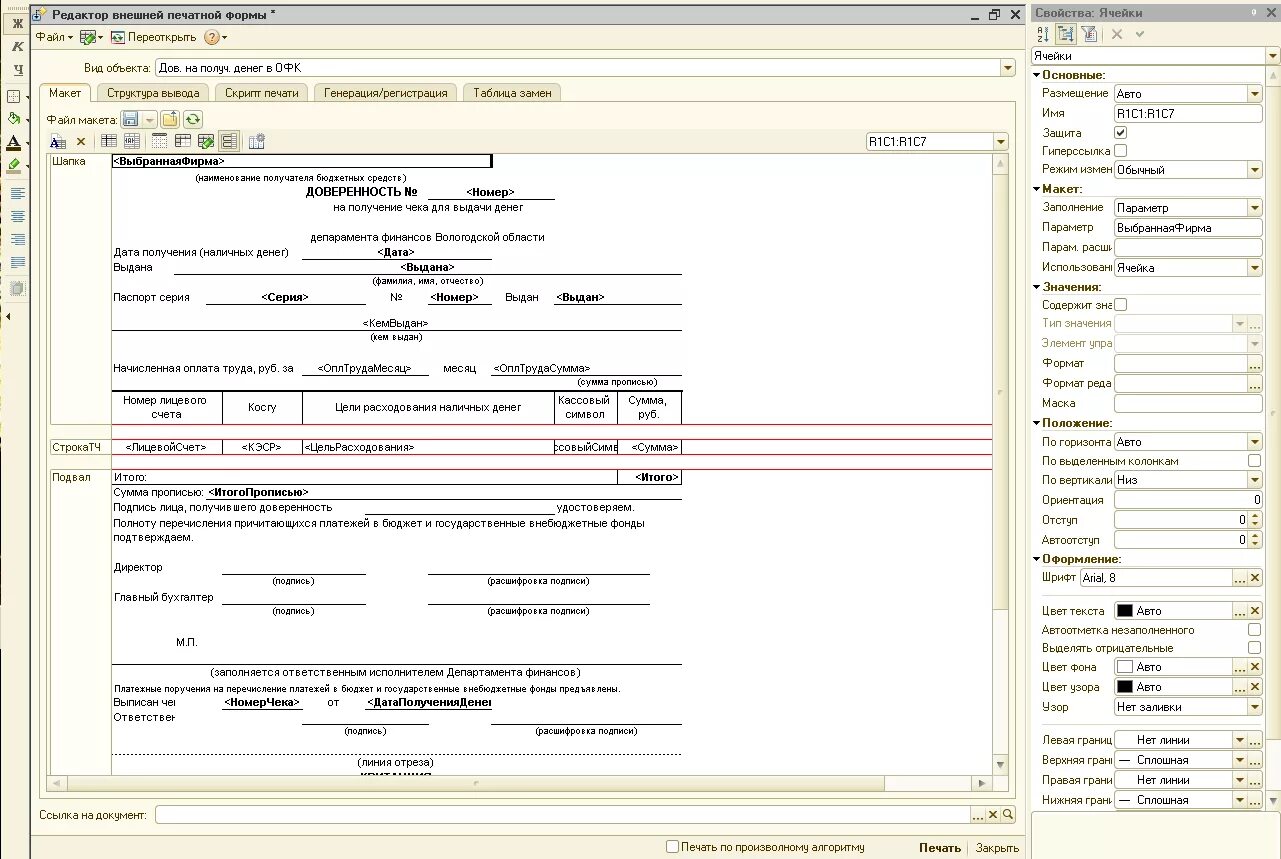The height and width of the screenshot is (859, 1281).
Task: Click the text color A icon
Action: point(14,142)
